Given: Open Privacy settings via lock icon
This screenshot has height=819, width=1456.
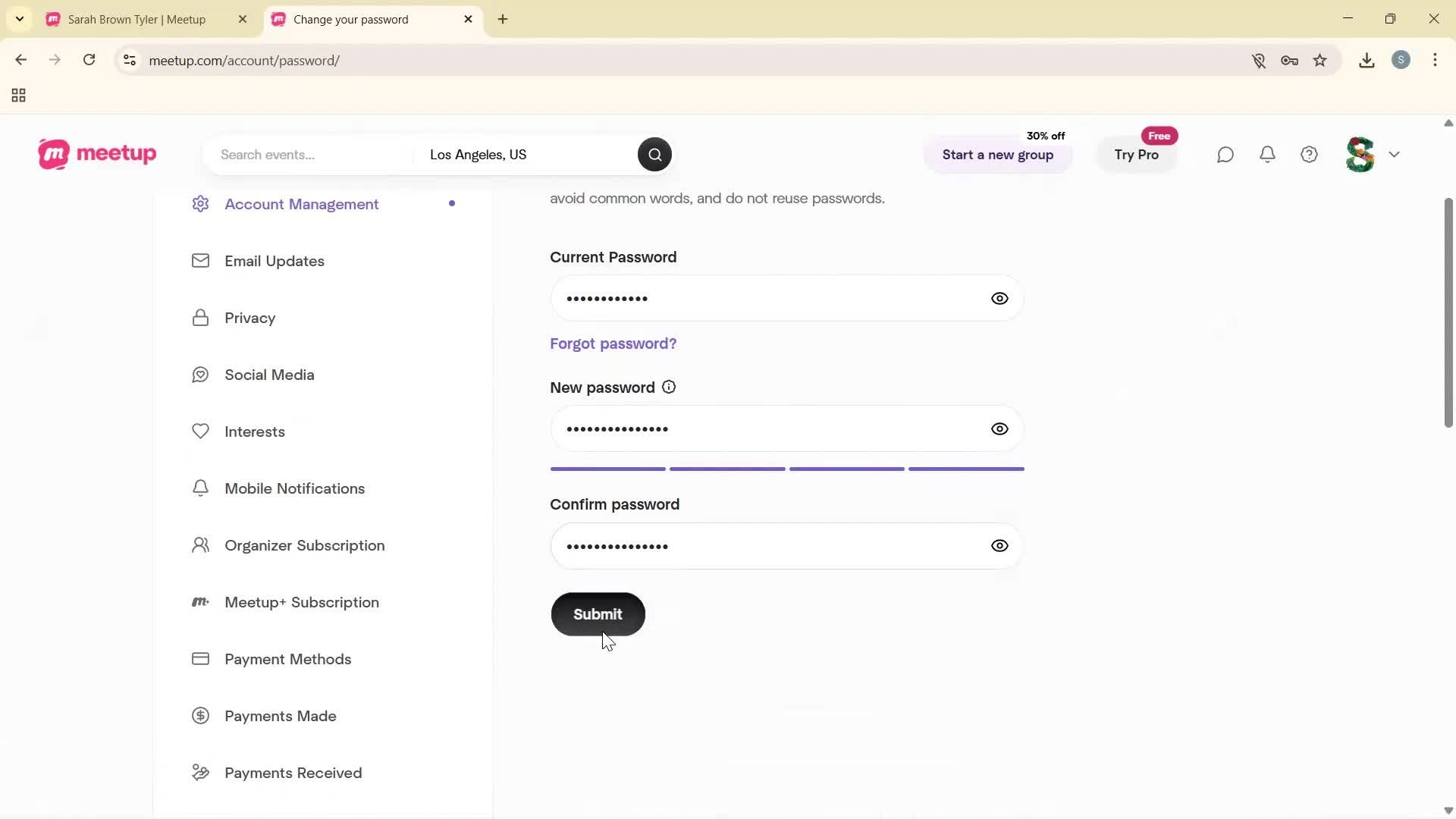Looking at the screenshot, I should click(249, 318).
